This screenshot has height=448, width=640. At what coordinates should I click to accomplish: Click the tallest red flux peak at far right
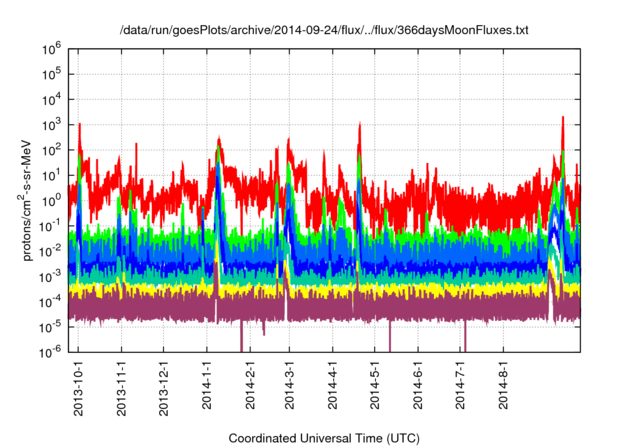[563, 120]
